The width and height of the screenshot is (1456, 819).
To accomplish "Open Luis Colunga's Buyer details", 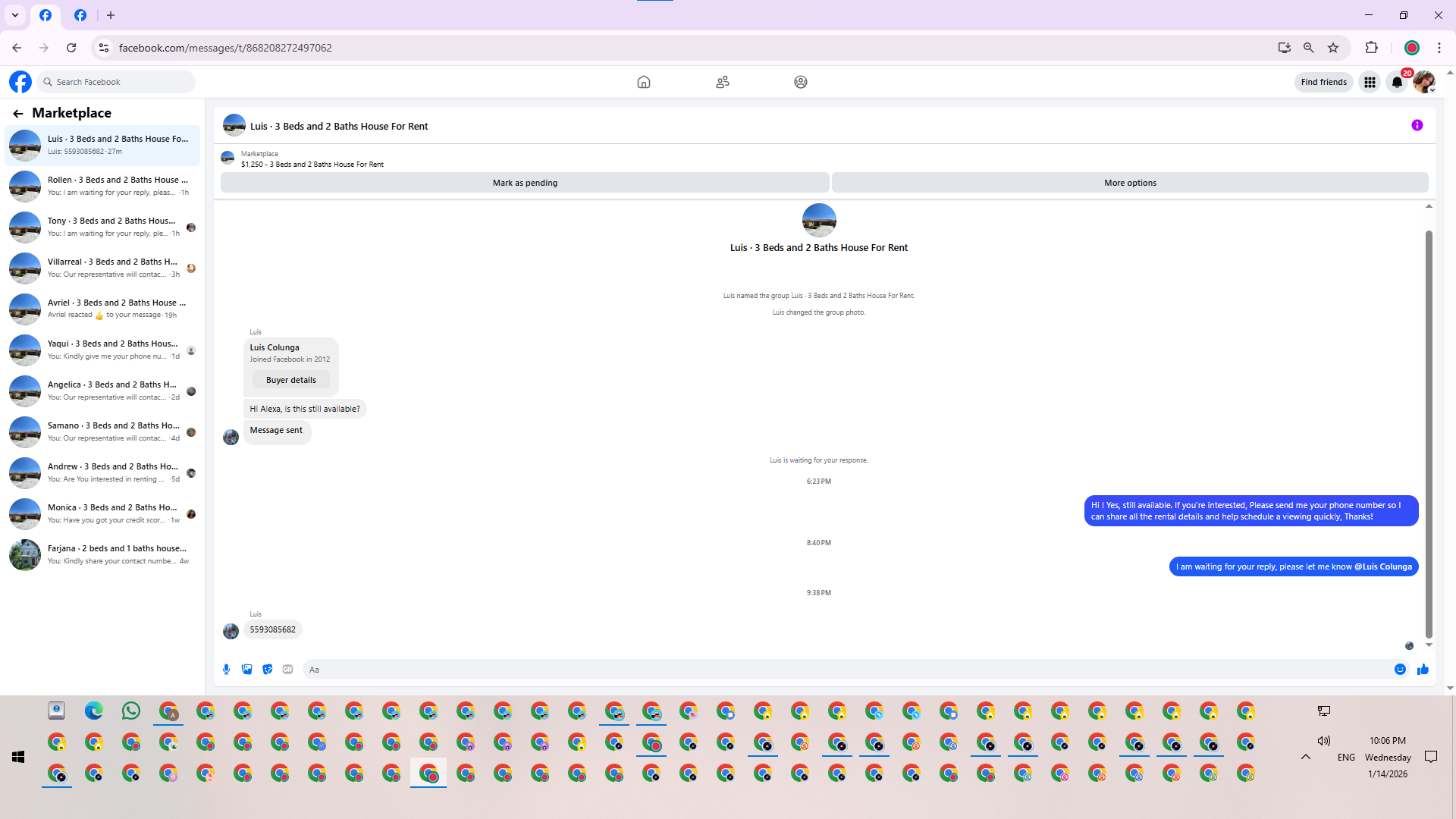I will pyautogui.click(x=290, y=380).
